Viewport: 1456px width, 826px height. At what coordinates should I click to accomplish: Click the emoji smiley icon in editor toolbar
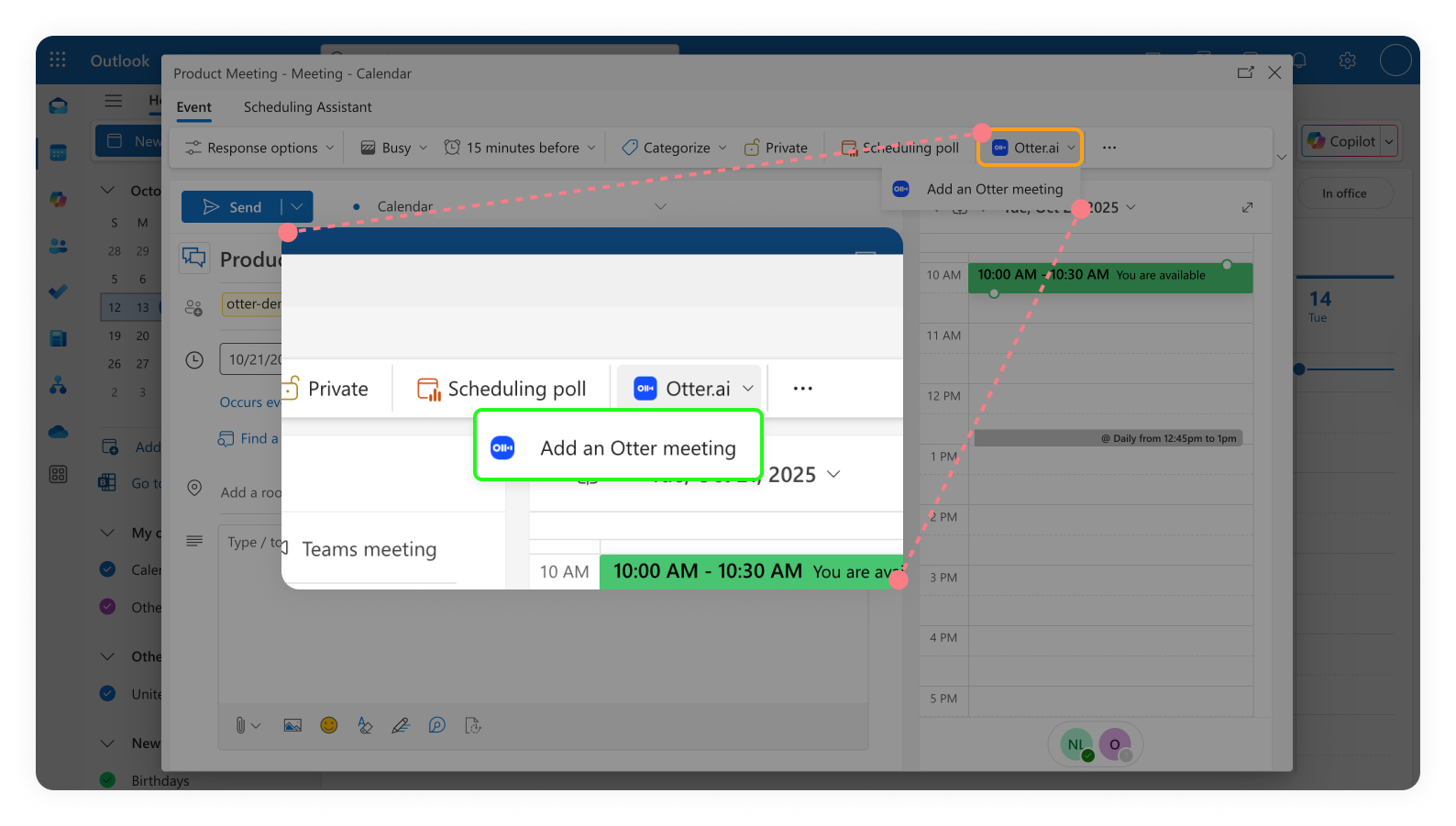328,725
